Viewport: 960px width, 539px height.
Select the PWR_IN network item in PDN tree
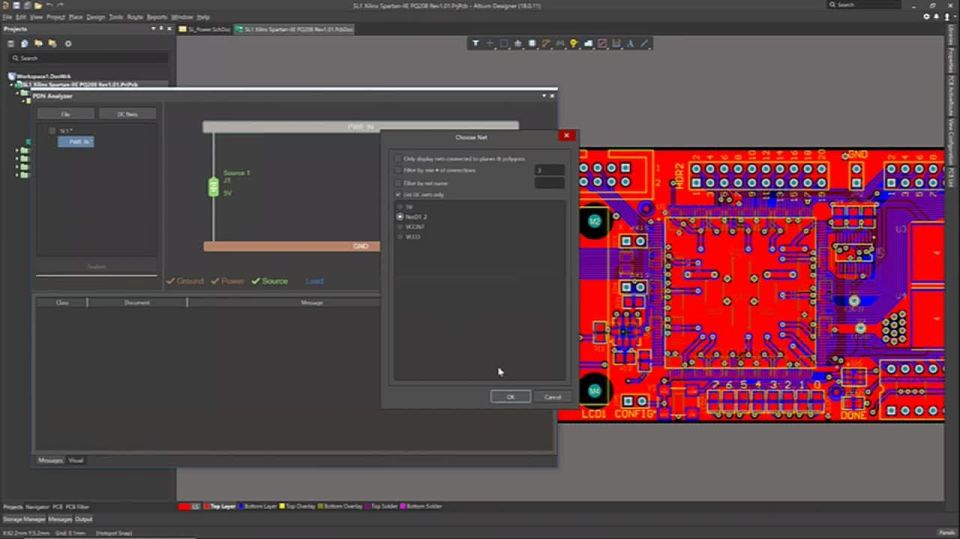(x=76, y=141)
